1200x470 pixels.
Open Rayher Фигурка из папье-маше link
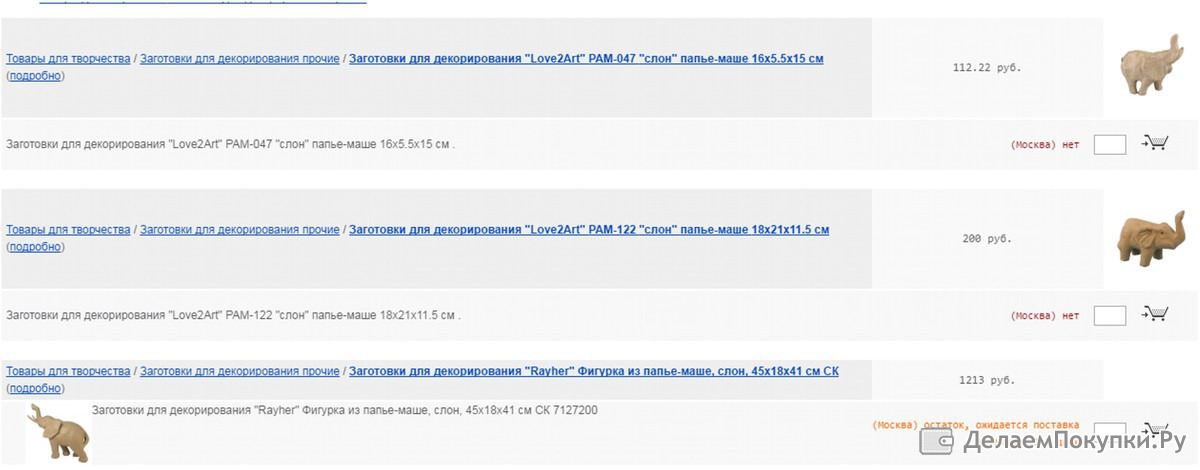pos(594,372)
